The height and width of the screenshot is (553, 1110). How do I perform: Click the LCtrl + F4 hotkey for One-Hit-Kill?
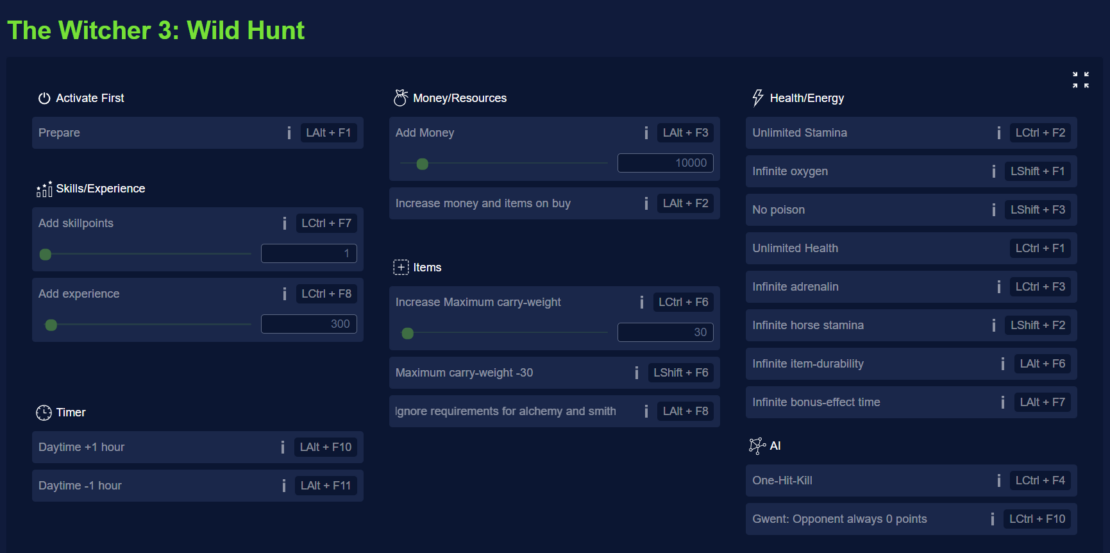pos(1041,481)
